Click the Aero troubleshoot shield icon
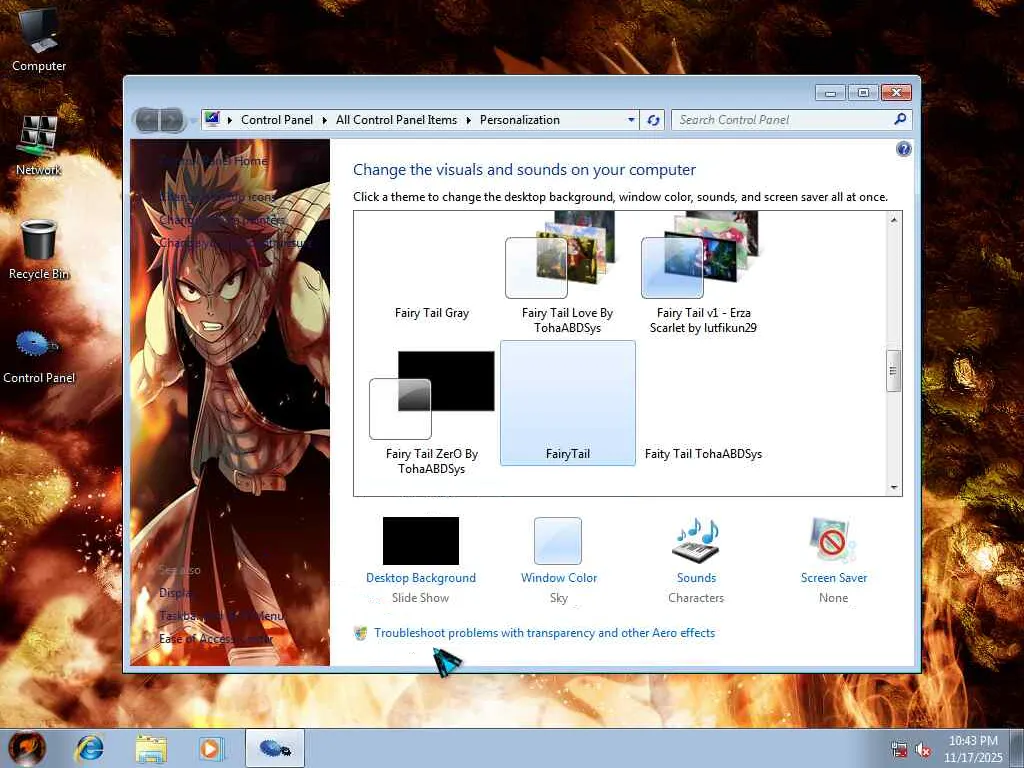 360,633
